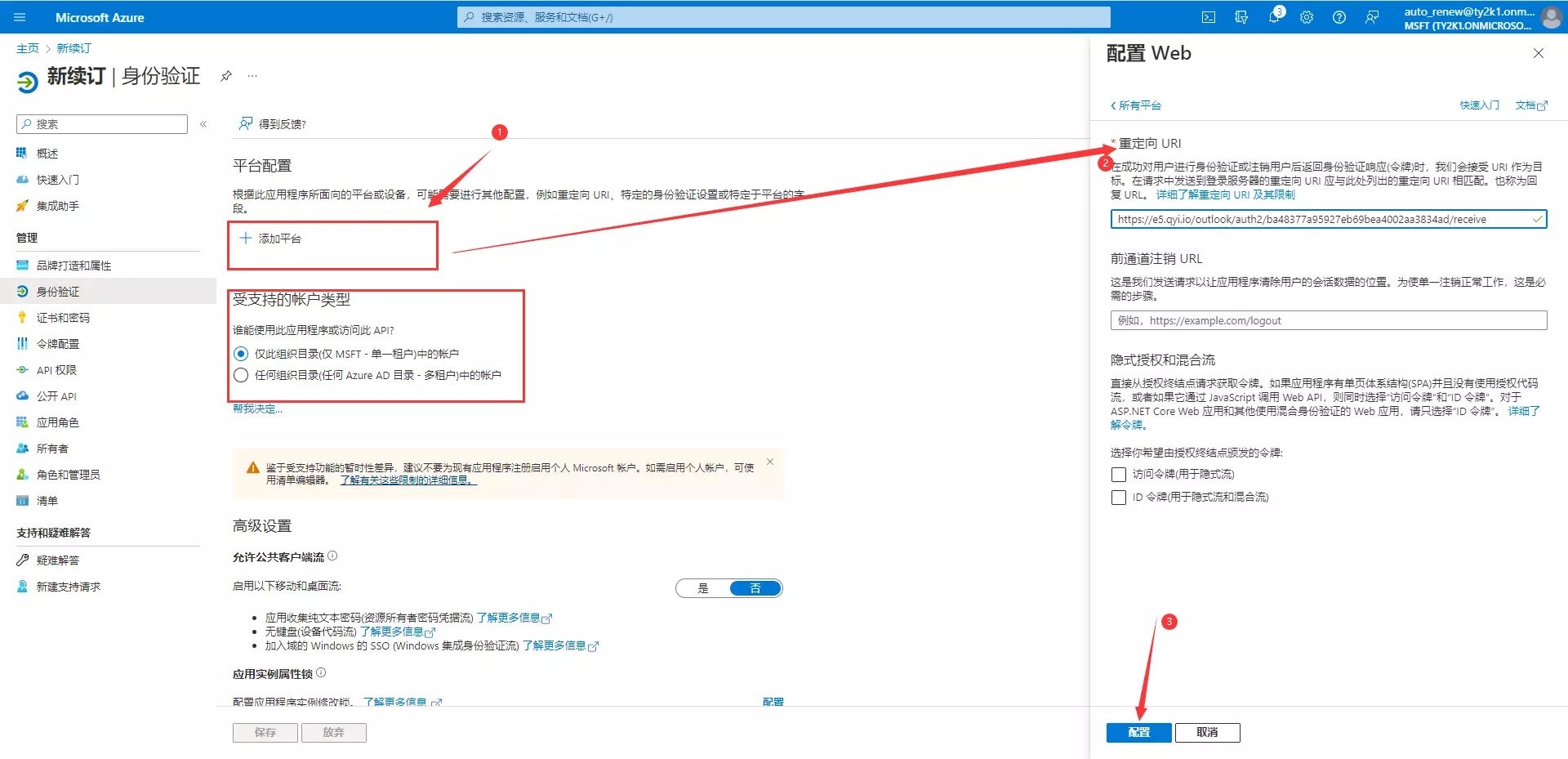Click 得到反馈? button

coord(272,124)
